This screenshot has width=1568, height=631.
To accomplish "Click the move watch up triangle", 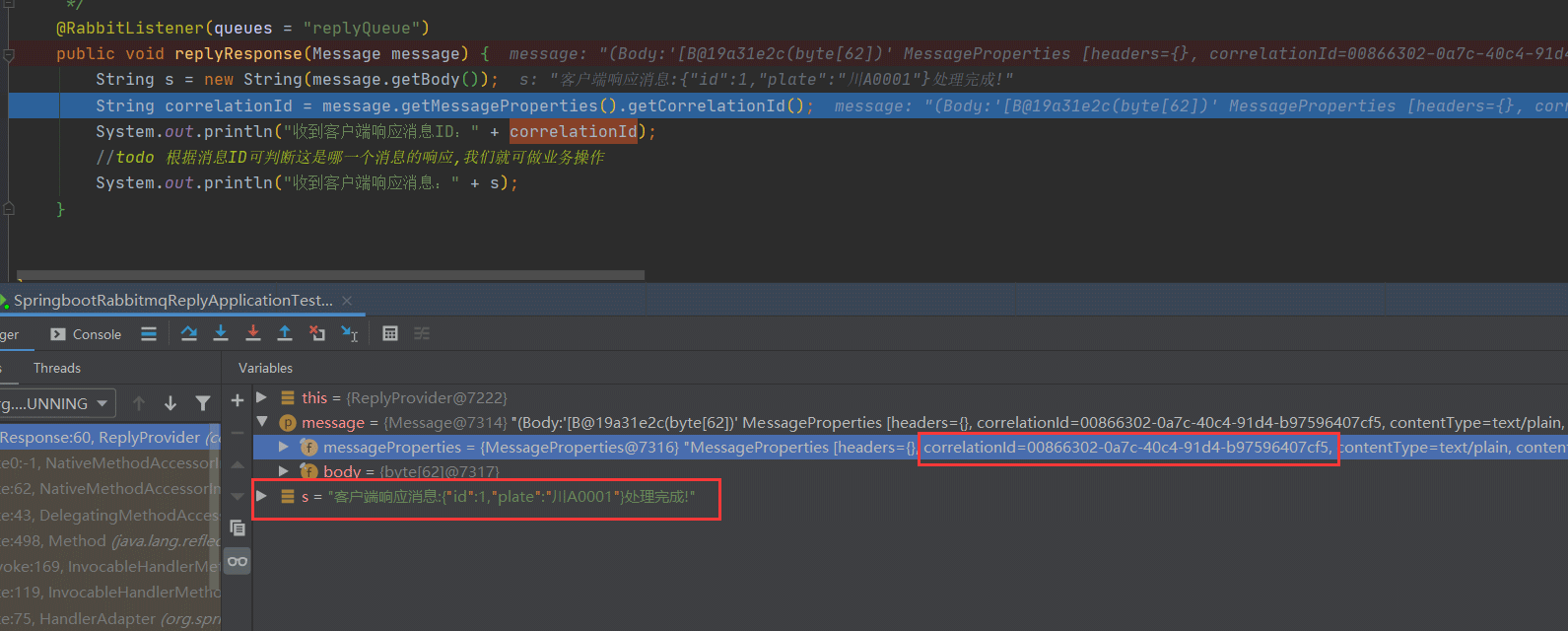I will [237, 464].
